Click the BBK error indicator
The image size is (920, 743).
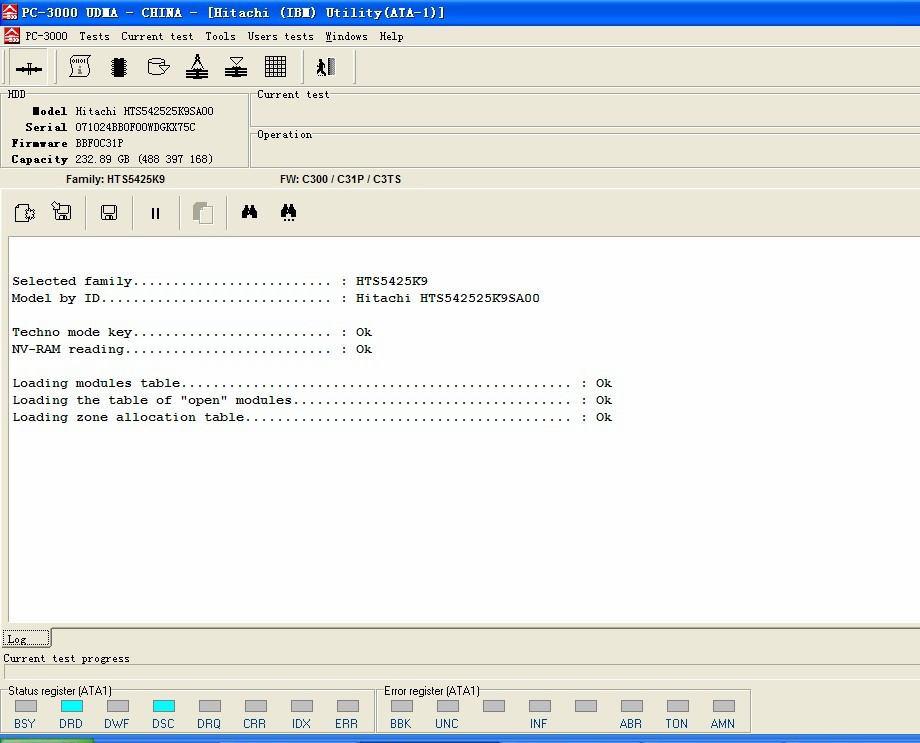401,706
